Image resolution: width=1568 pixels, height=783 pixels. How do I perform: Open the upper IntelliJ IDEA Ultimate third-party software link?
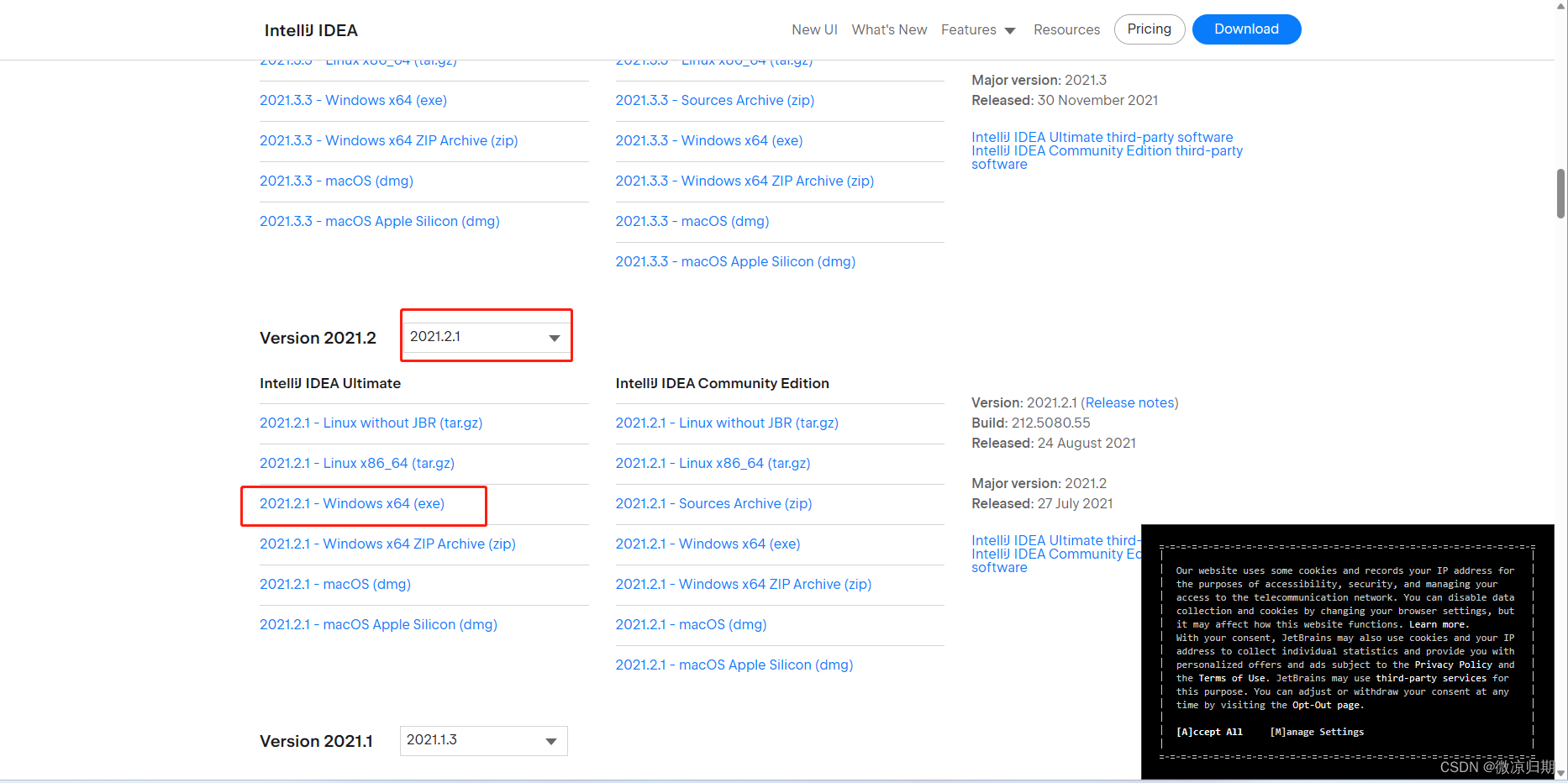(x=1102, y=137)
